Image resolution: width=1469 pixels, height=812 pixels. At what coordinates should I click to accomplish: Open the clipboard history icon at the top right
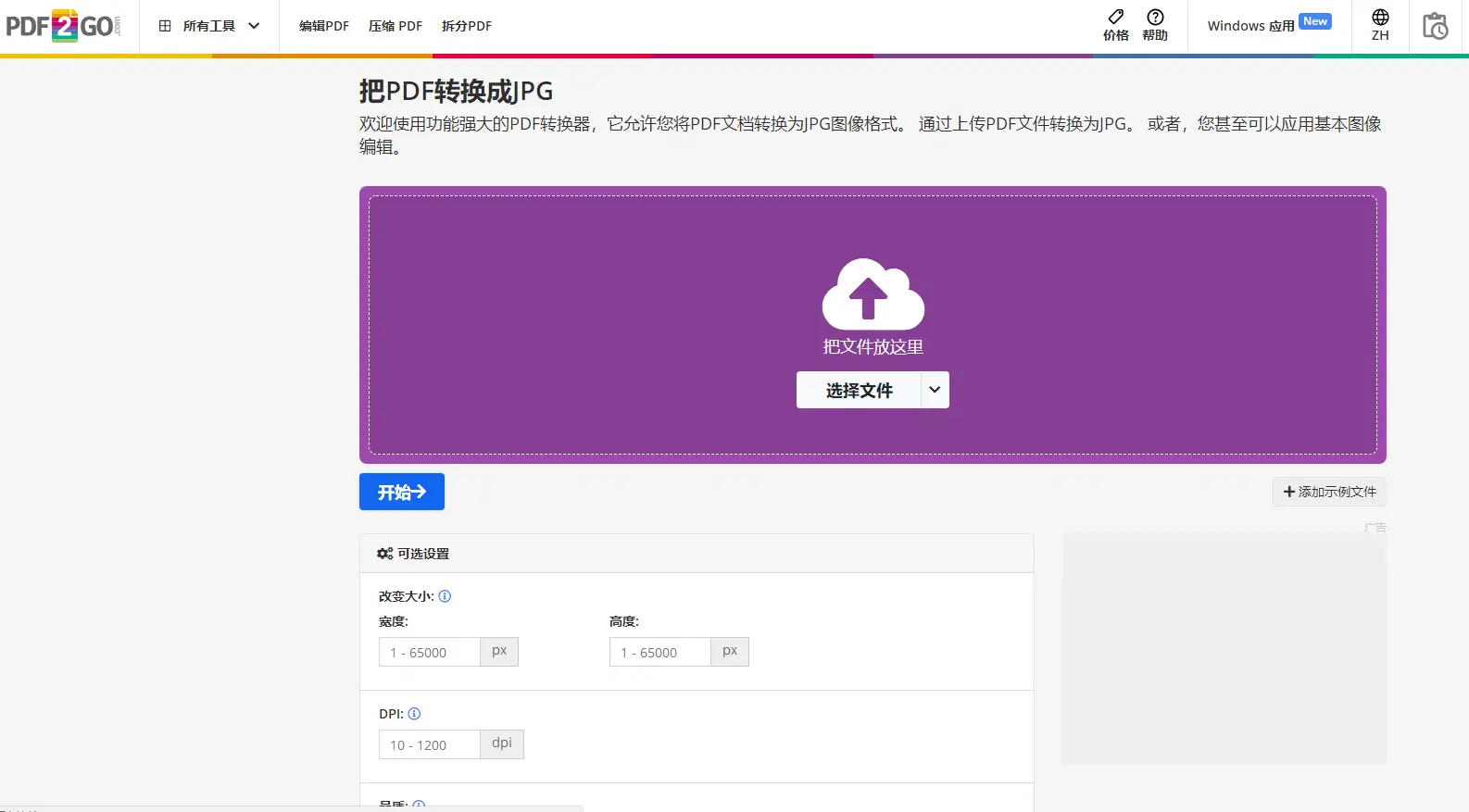click(1435, 26)
